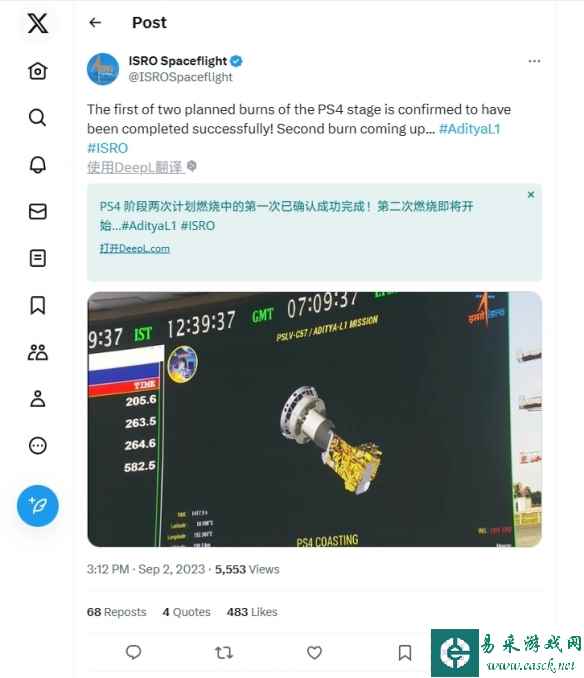Viewport: 584px width, 678px height.
Task: Open Communities people icon
Action: [38, 352]
